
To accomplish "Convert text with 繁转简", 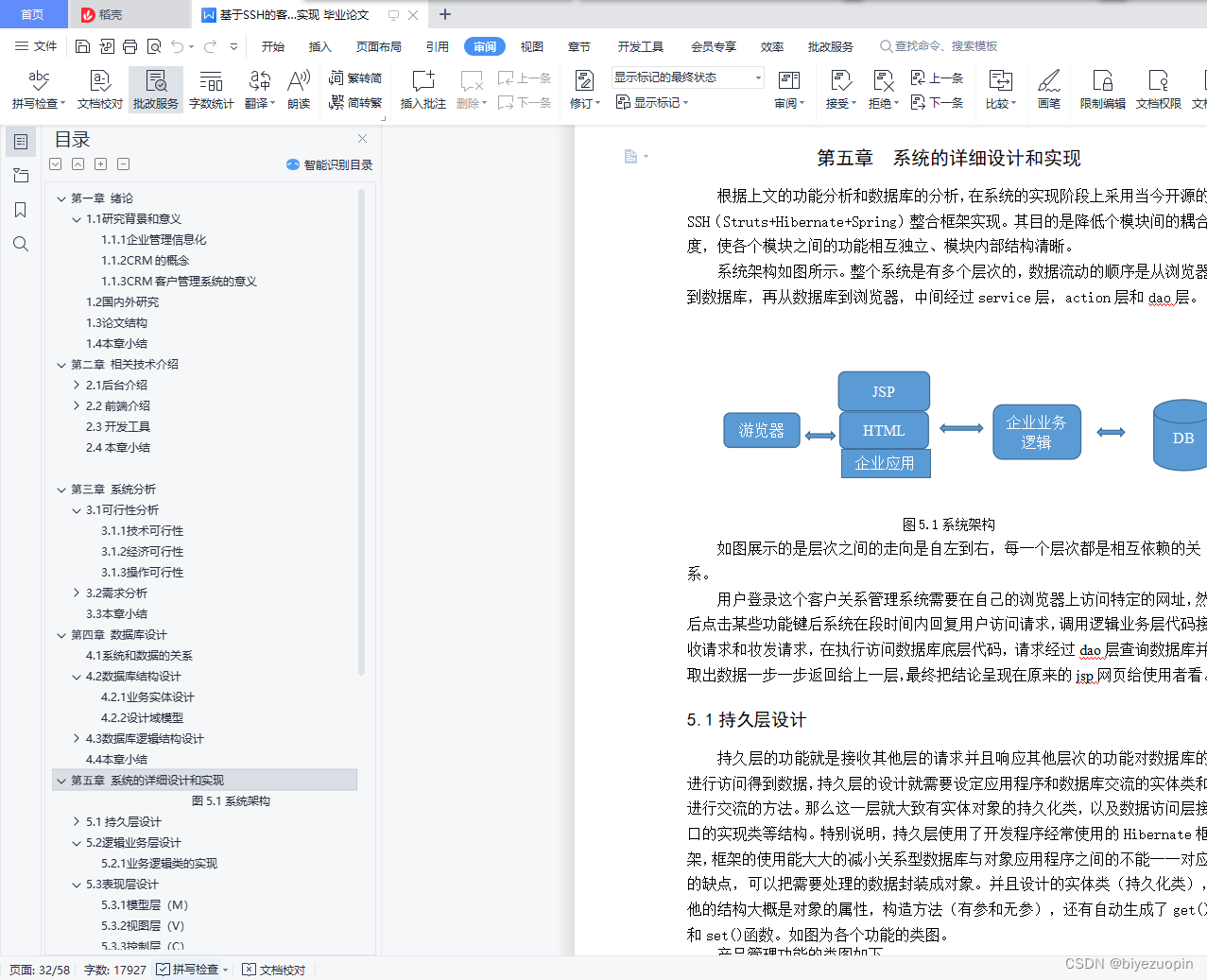I will 355,78.
